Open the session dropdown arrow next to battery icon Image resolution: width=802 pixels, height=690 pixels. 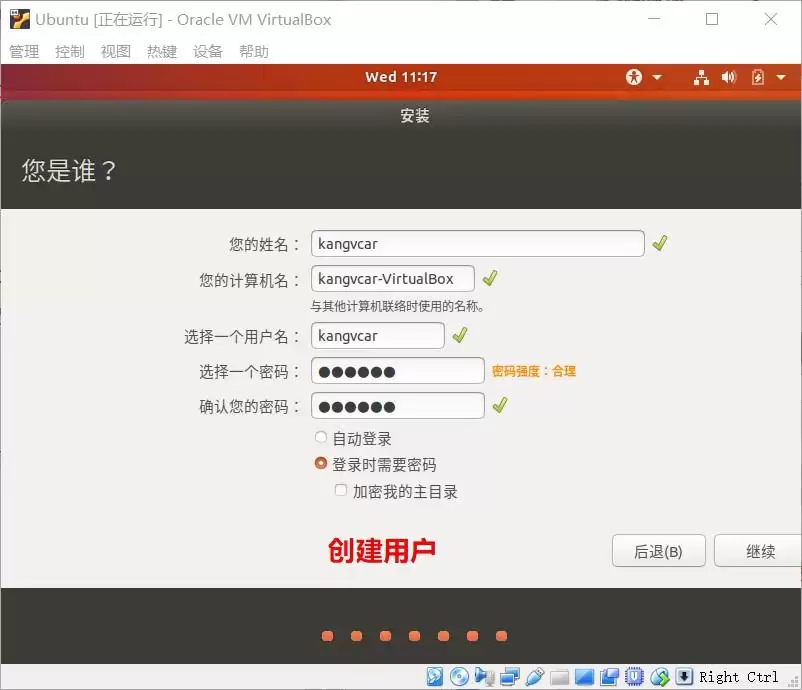coord(782,77)
